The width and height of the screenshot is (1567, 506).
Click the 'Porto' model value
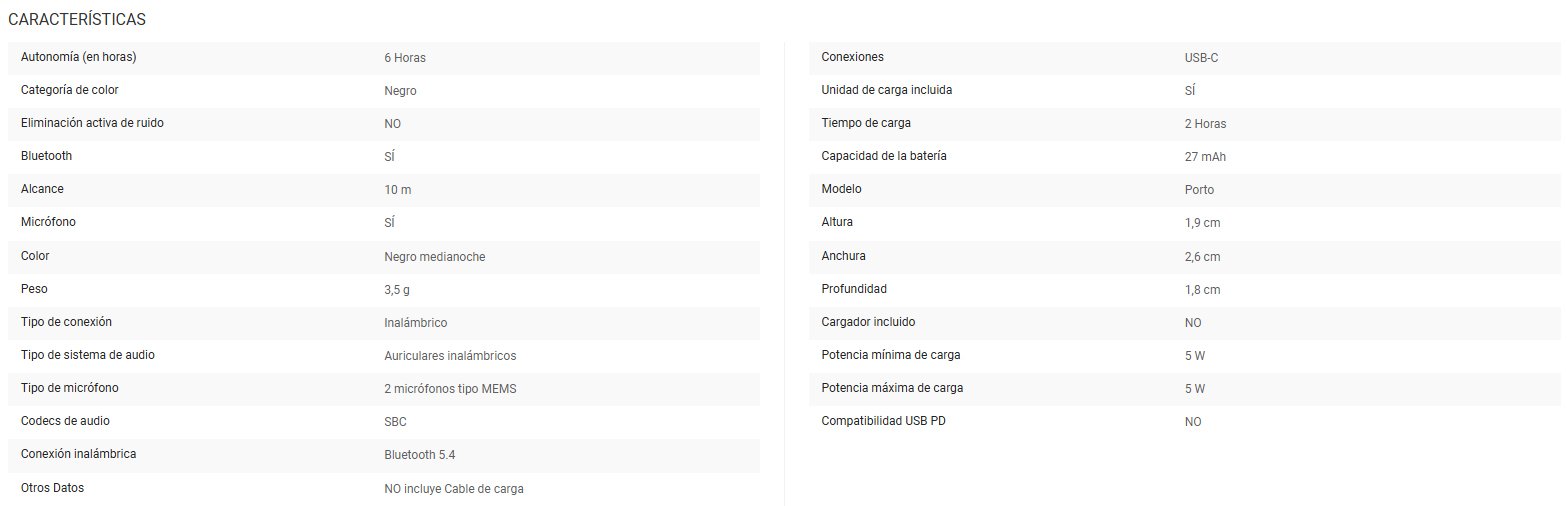(1199, 190)
